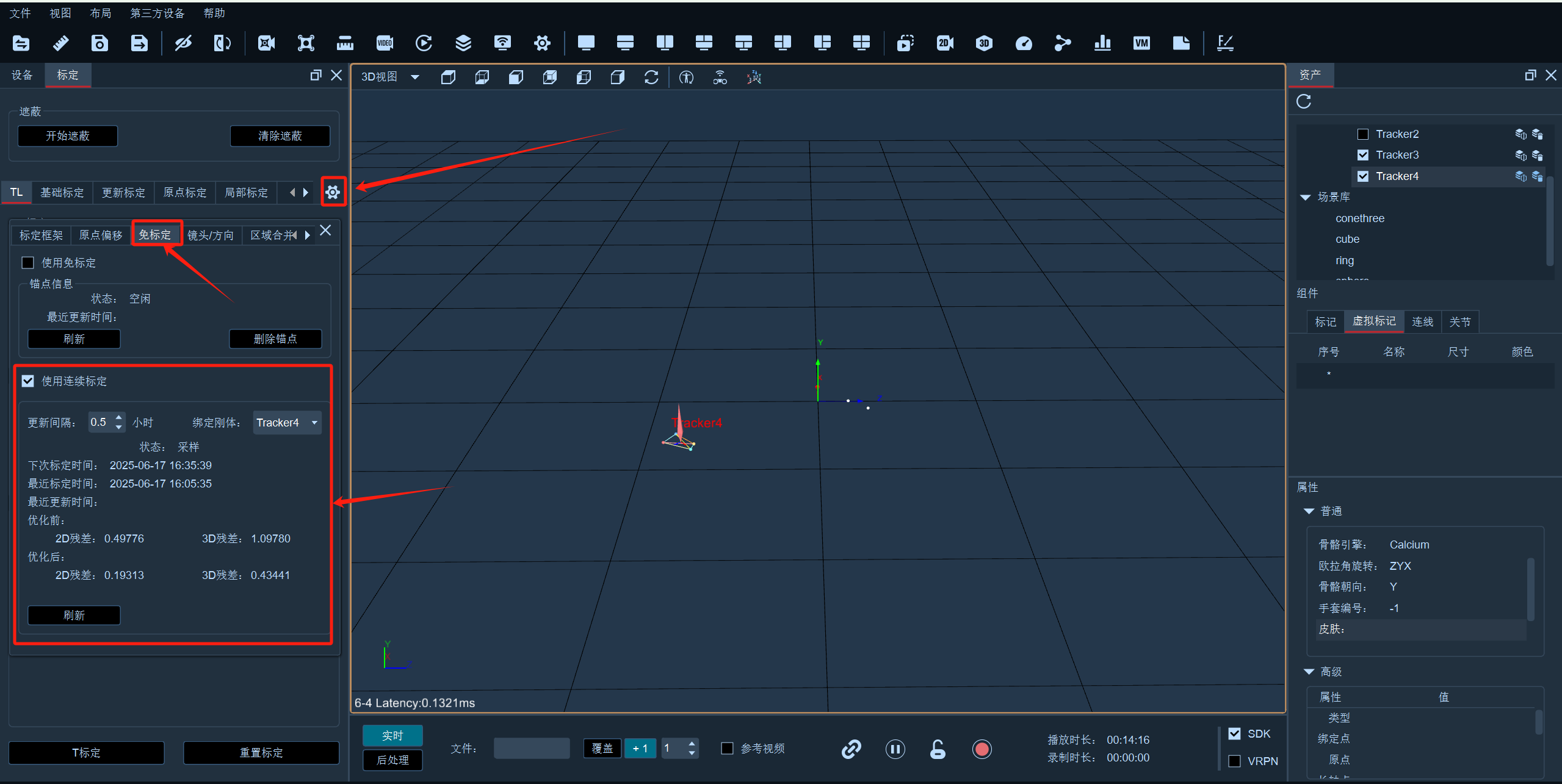Reset 3D view with circular arrows icon
This screenshot has height=784, width=1562.
click(x=651, y=77)
